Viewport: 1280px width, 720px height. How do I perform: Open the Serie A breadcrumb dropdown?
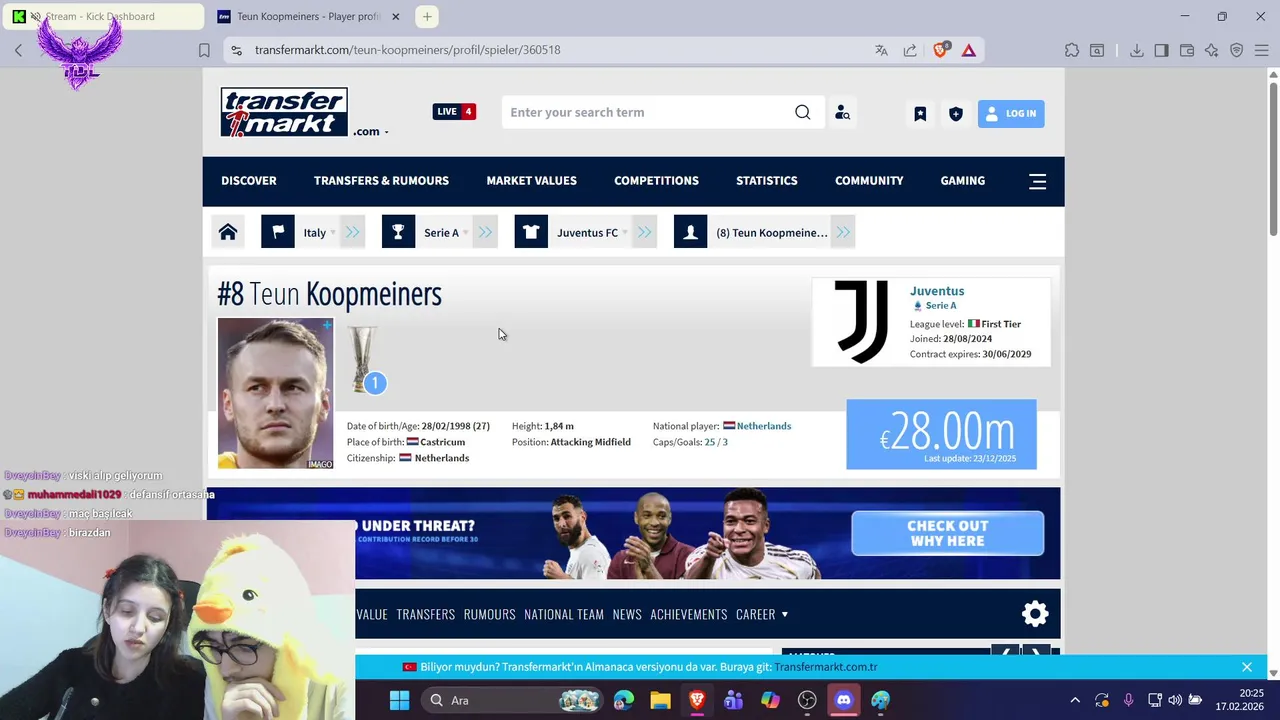445,232
